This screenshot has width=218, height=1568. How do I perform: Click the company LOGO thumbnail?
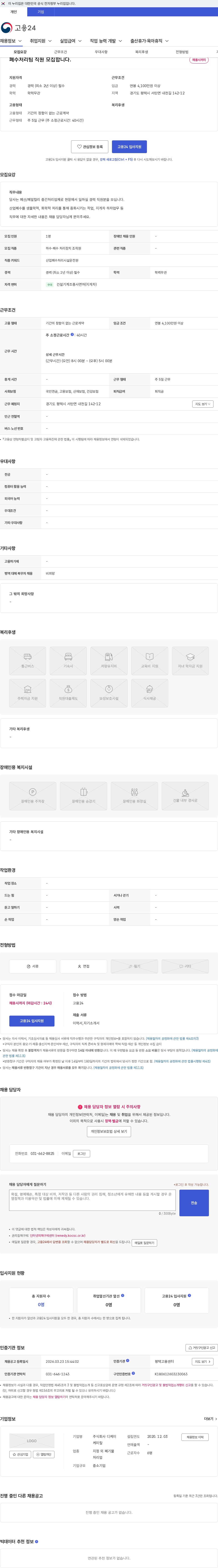tap(32, 1441)
